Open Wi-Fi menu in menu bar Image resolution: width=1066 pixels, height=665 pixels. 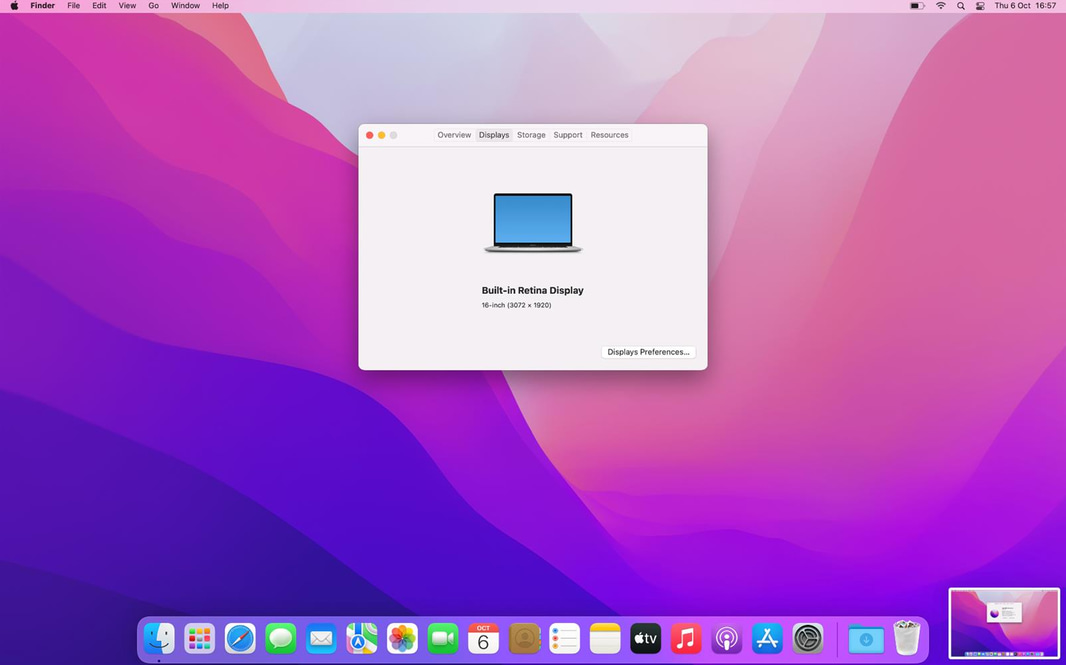pos(941,5)
